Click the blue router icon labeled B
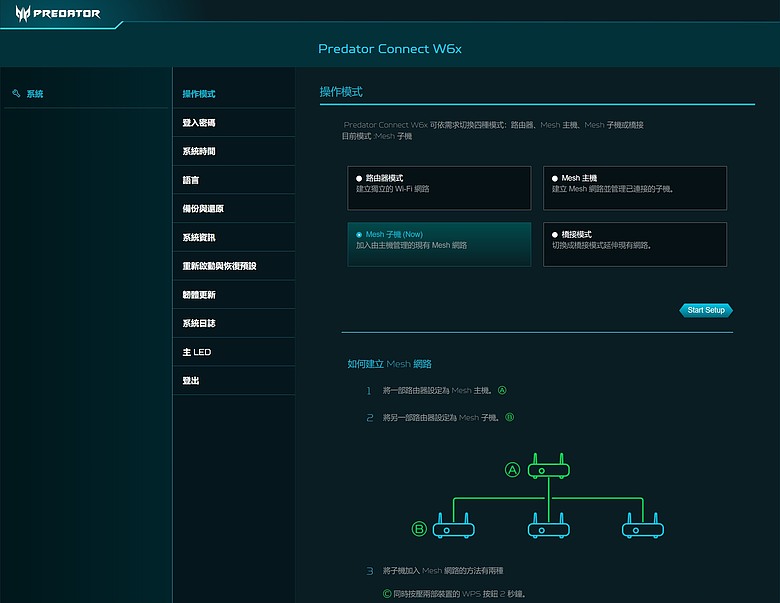 click(454, 525)
